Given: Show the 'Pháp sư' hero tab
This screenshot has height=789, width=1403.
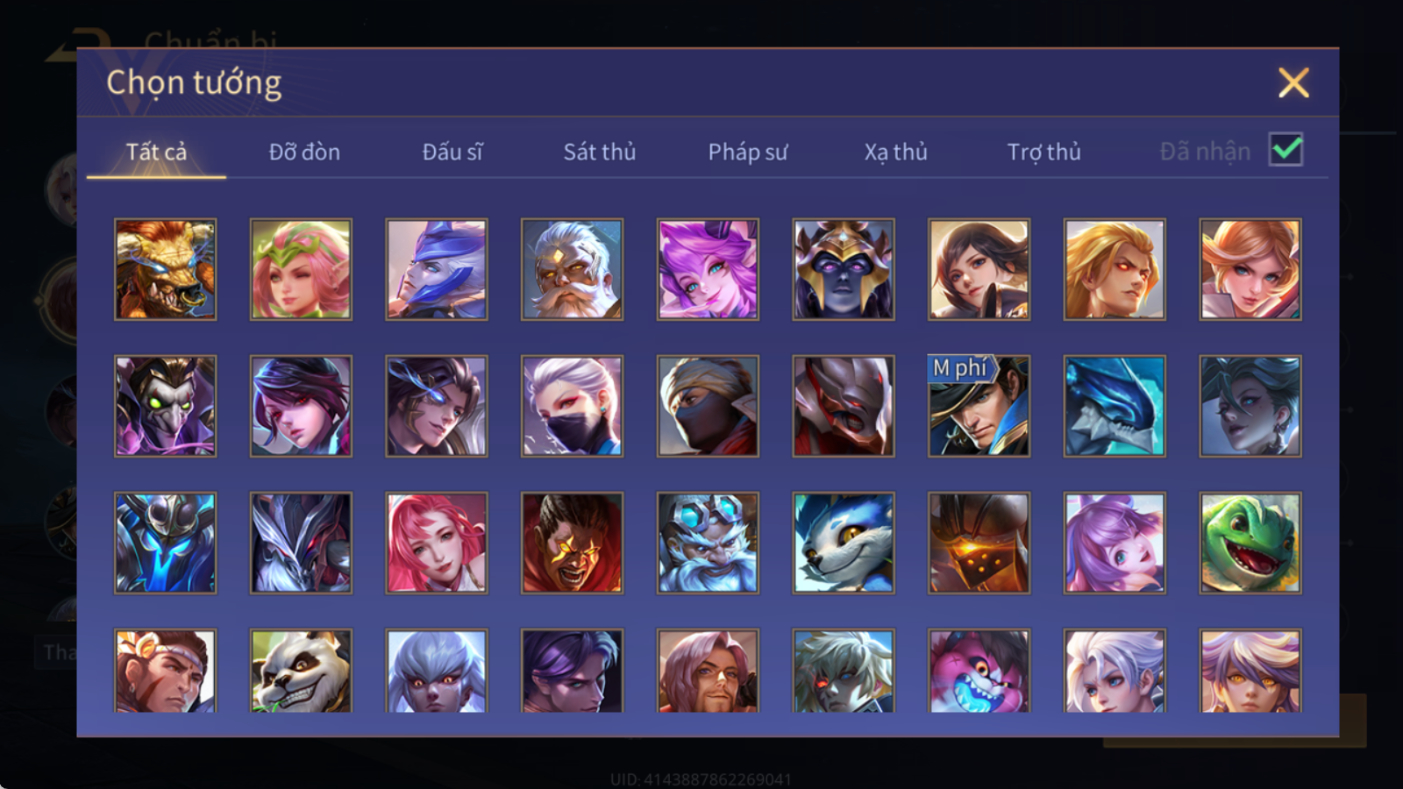Looking at the screenshot, I should click(748, 152).
